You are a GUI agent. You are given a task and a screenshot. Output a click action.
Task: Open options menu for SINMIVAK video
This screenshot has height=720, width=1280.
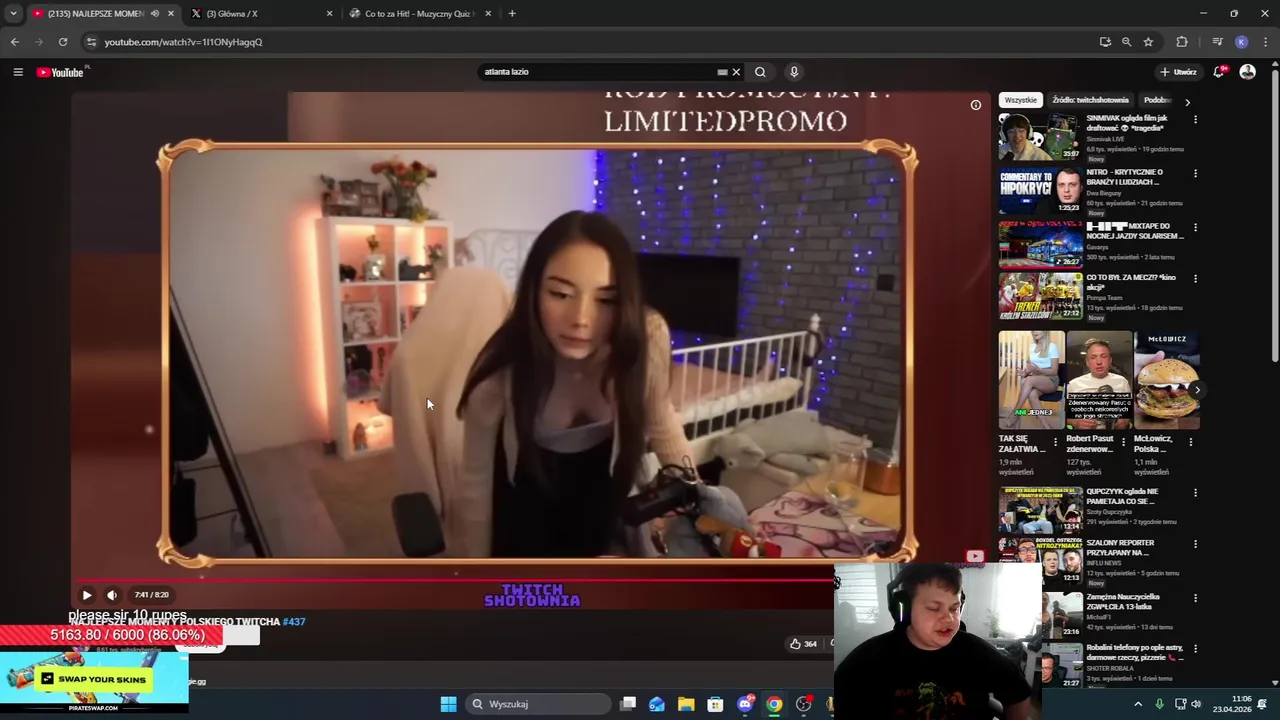(x=1195, y=120)
